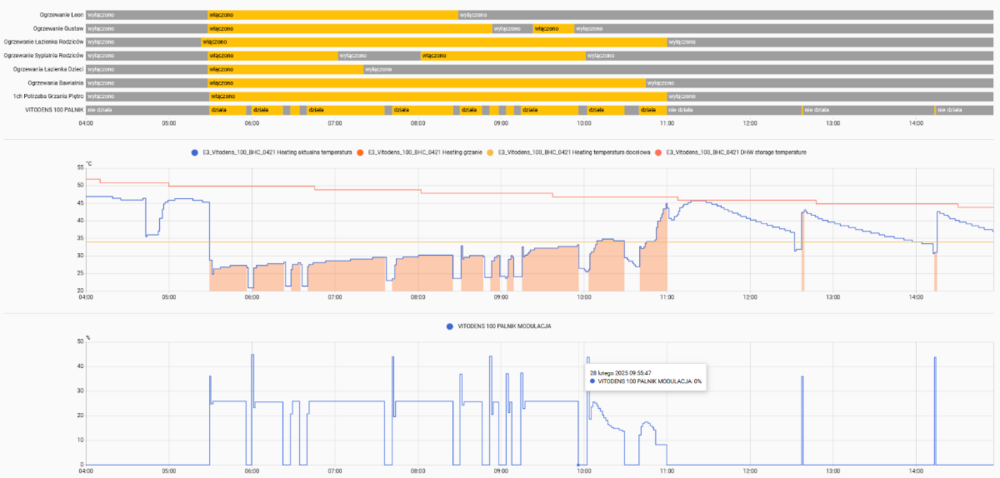The image size is (1000, 478).
Task: Click first gray wyłączono segment in Gustaw row
Action: 146,29
